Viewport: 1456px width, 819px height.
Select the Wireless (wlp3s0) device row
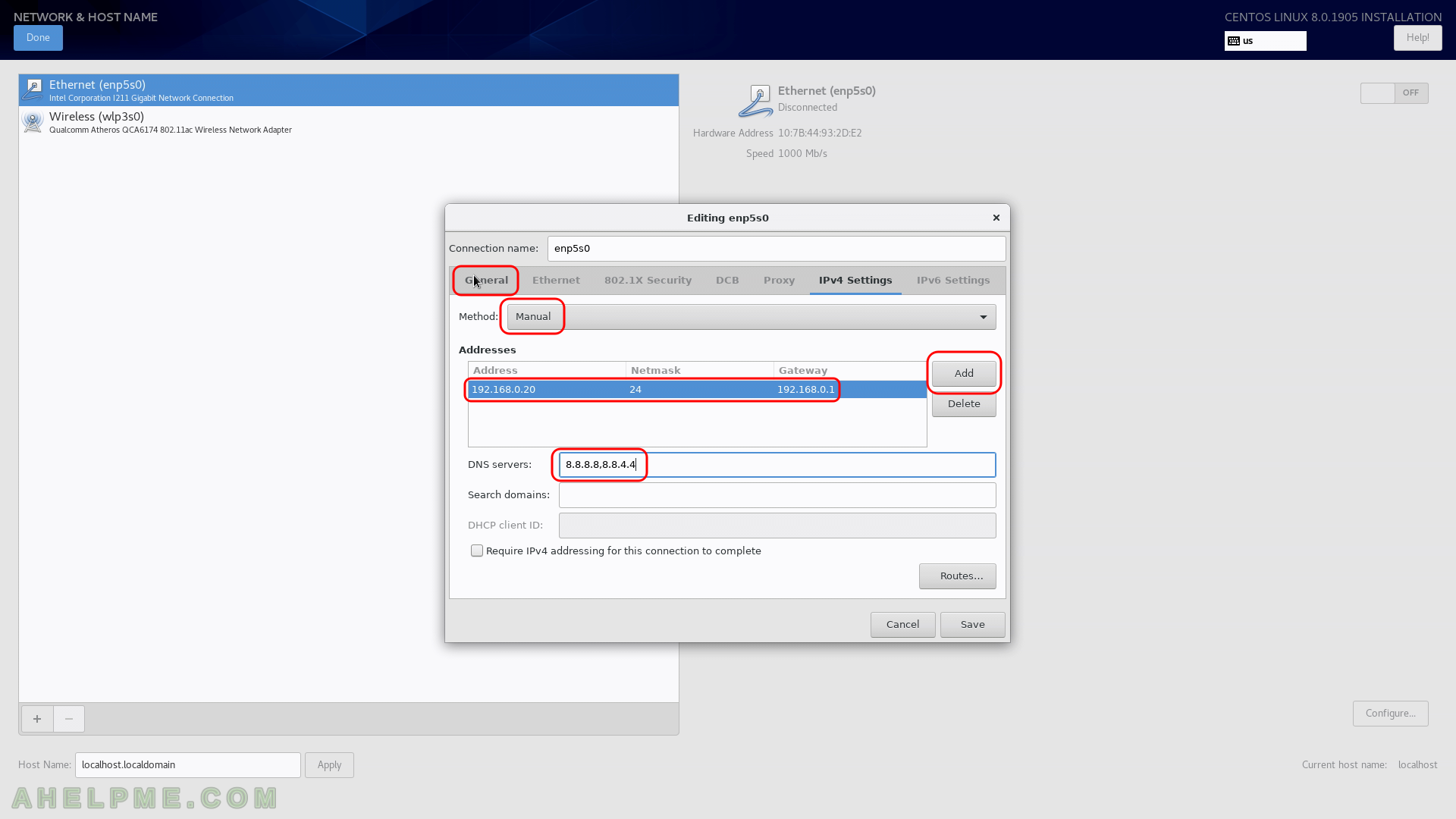[x=349, y=122]
